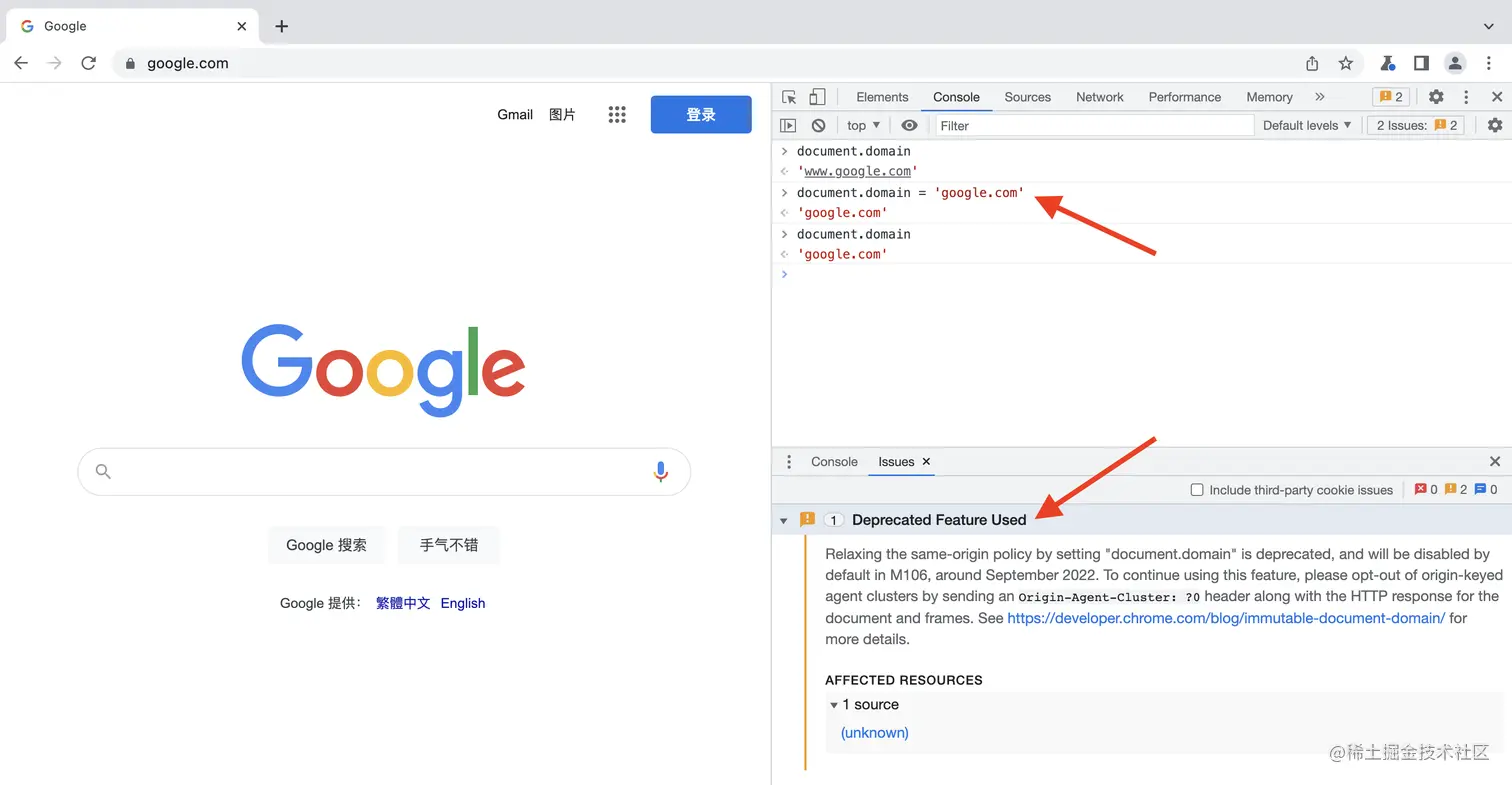Show the console sidebar

point(788,125)
